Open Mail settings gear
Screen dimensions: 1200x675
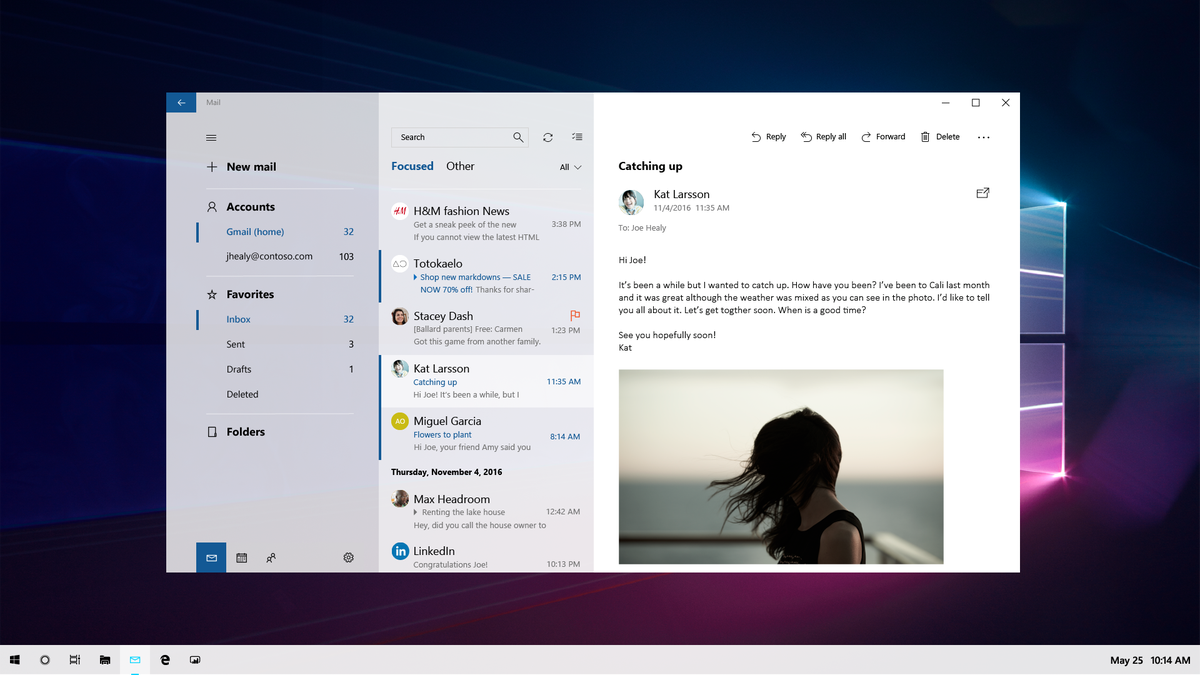[x=348, y=558]
